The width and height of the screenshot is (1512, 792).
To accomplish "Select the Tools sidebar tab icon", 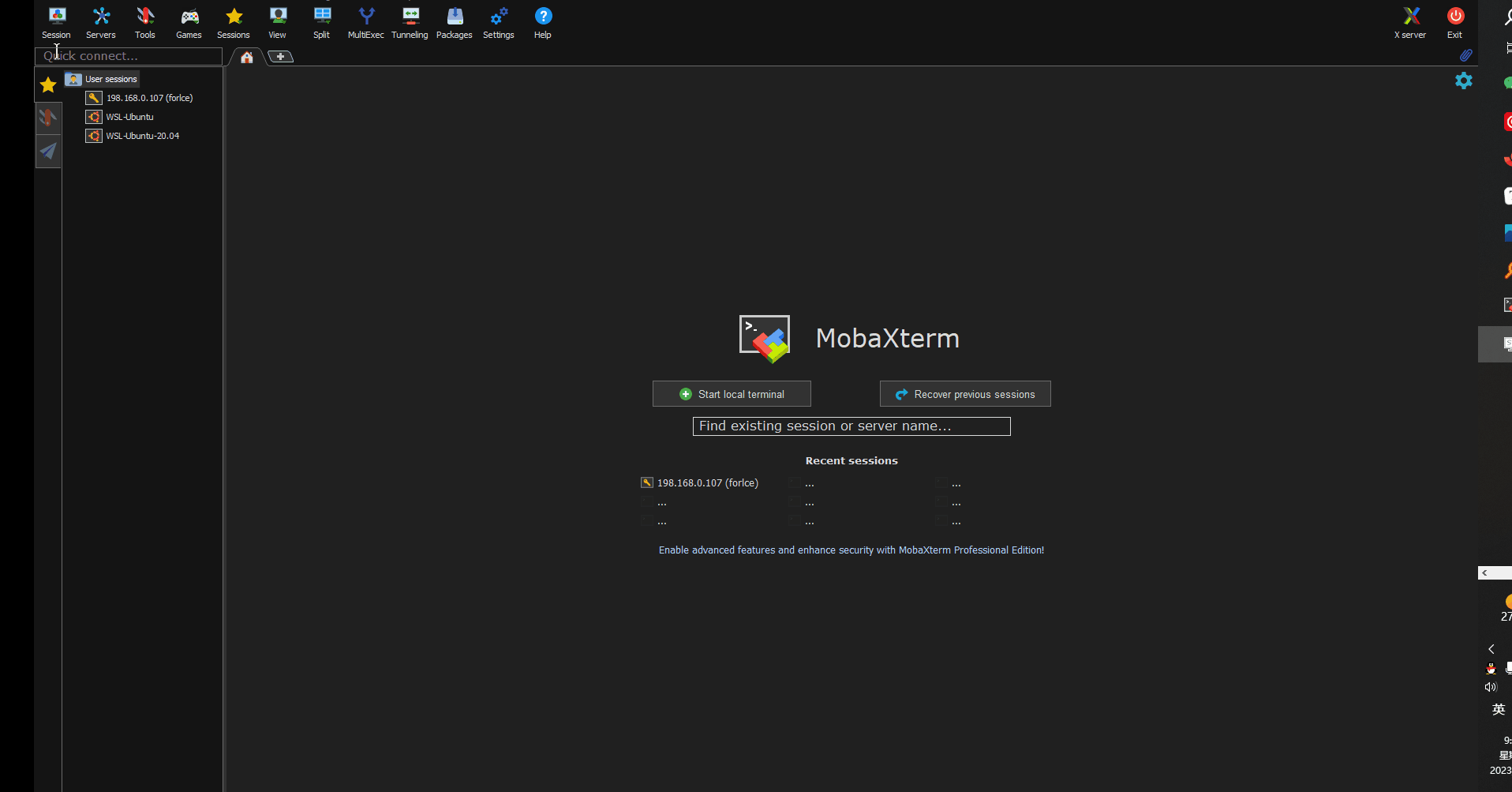I will point(48,118).
